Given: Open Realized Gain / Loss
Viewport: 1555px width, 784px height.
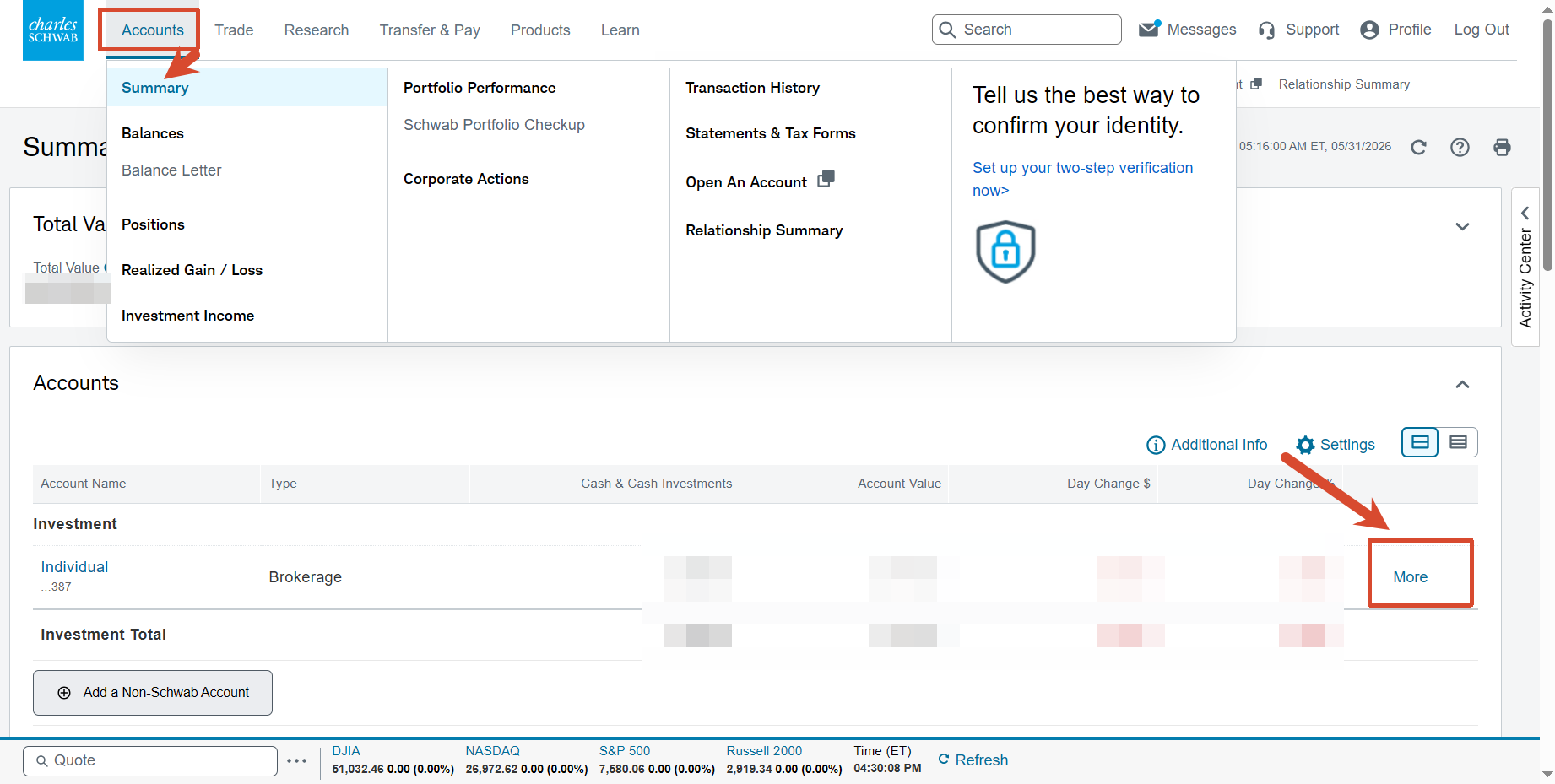Looking at the screenshot, I should [192, 270].
